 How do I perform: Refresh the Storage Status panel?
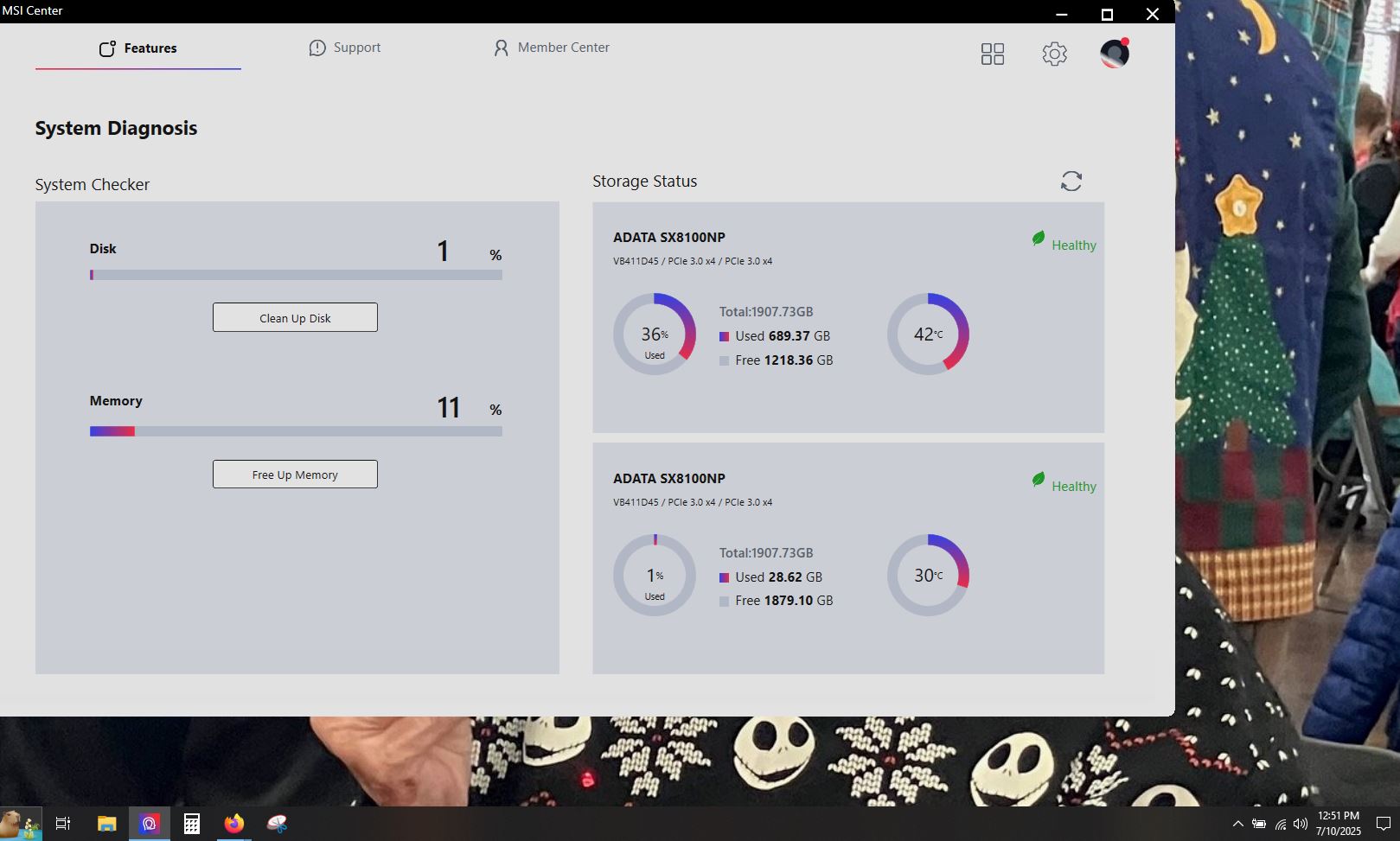(1071, 181)
